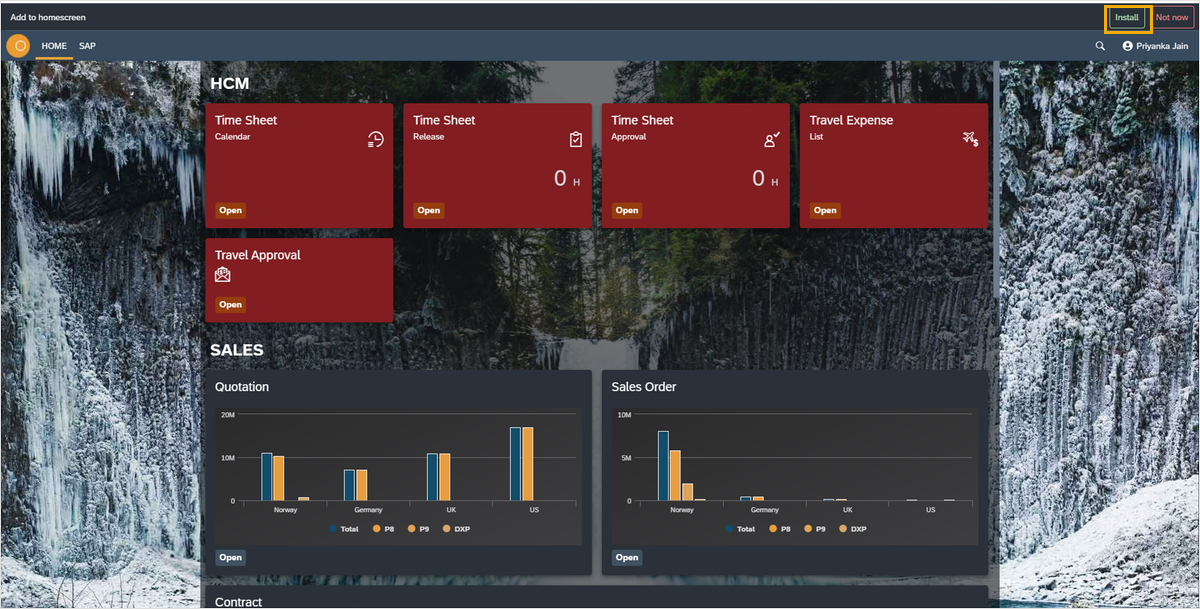Switch to the HOME tab
The width and height of the screenshot is (1200, 609).
click(x=54, y=46)
